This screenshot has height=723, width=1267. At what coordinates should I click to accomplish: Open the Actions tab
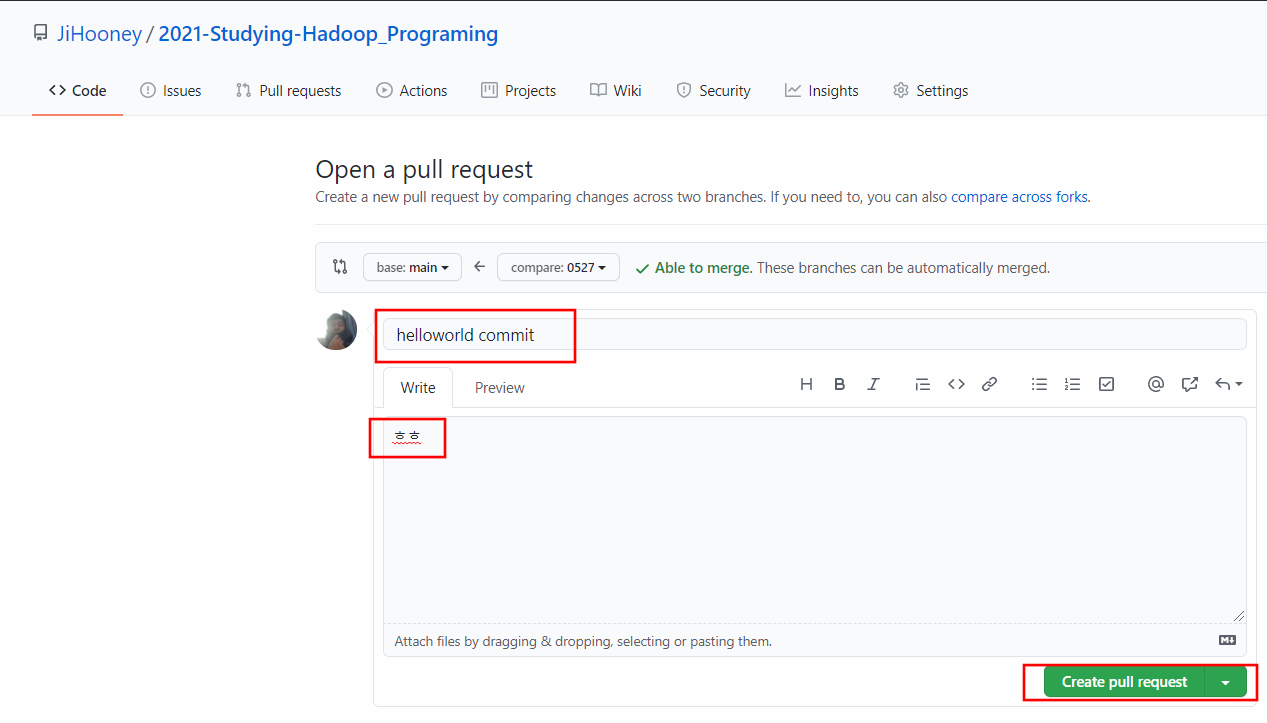[x=412, y=90]
